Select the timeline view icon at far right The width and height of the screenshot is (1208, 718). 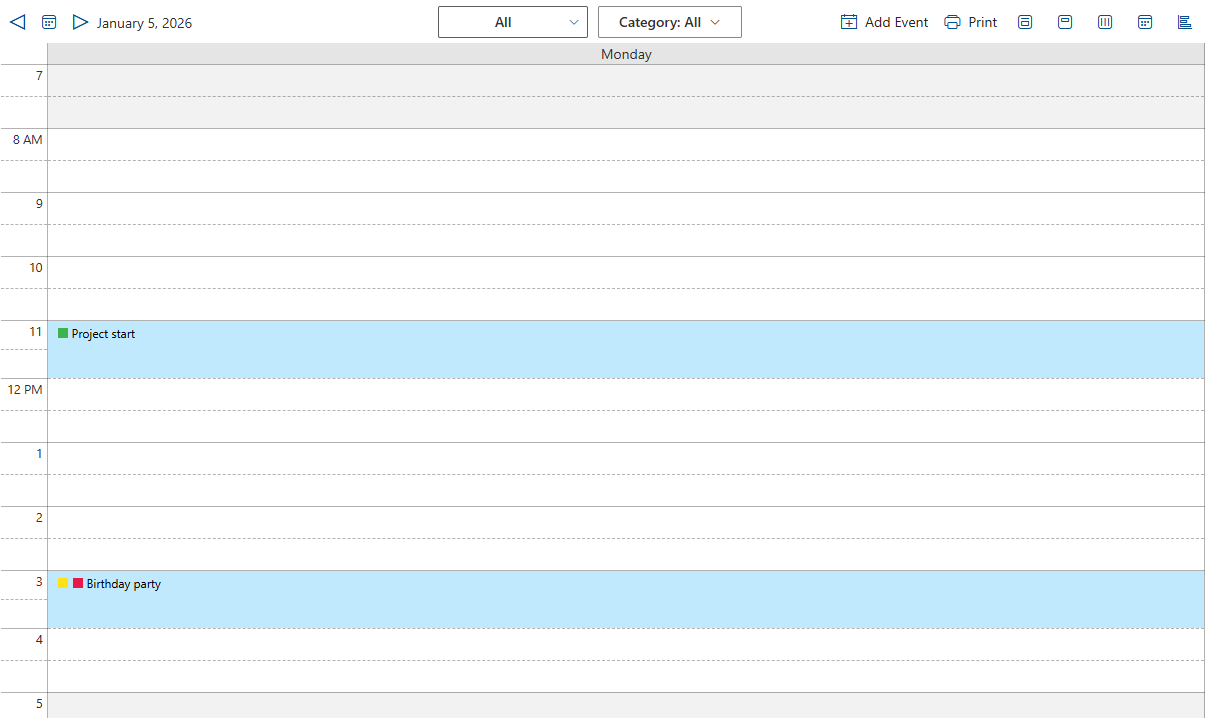(x=1185, y=22)
